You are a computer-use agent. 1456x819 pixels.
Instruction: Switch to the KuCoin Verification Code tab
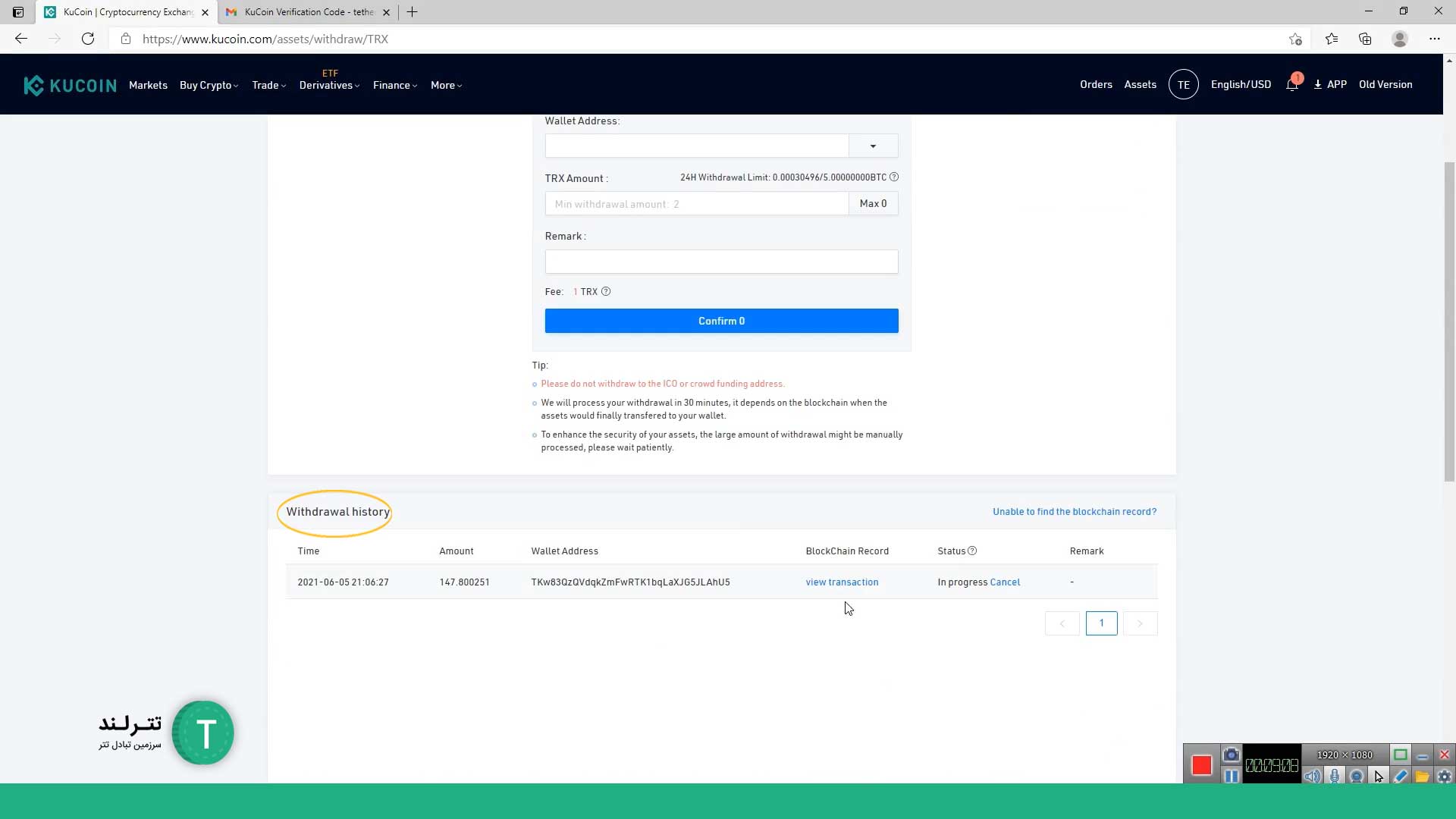[307, 12]
